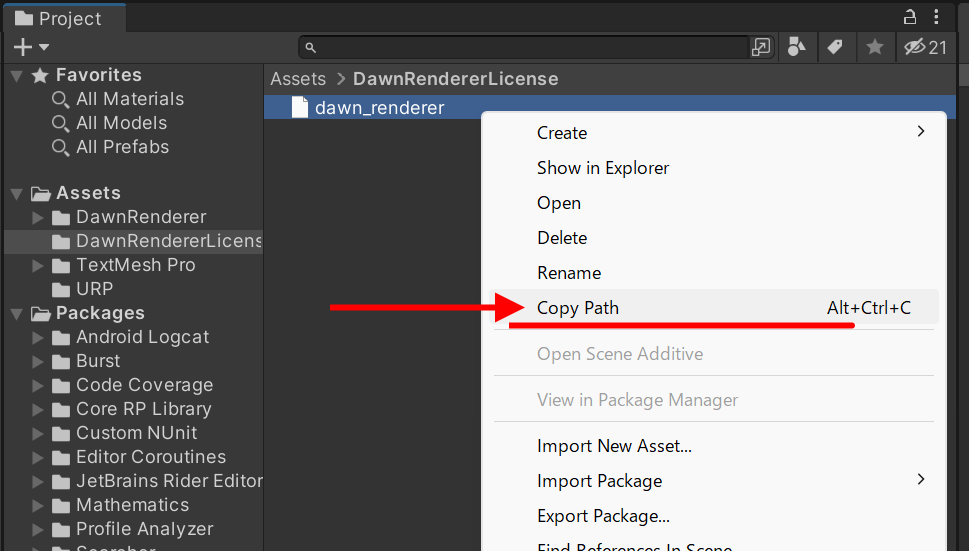Screen dimensions: 969x551
Task: Toggle the Project panel lock icon
Action: [x=909, y=17]
